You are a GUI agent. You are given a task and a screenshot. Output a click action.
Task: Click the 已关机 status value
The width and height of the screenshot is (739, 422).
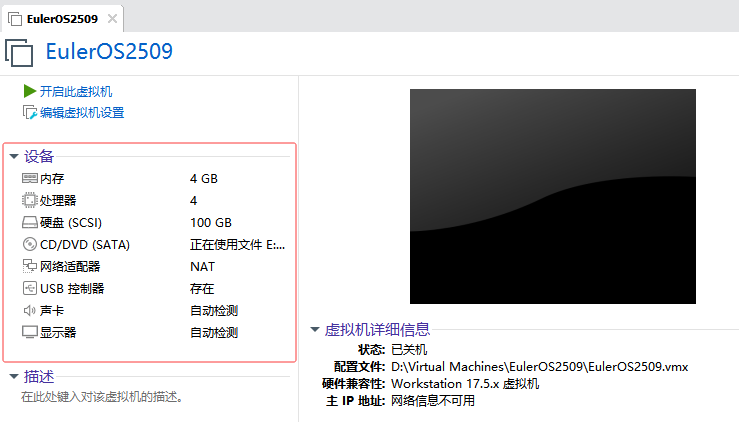pyautogui.click(x=409, y=350)
